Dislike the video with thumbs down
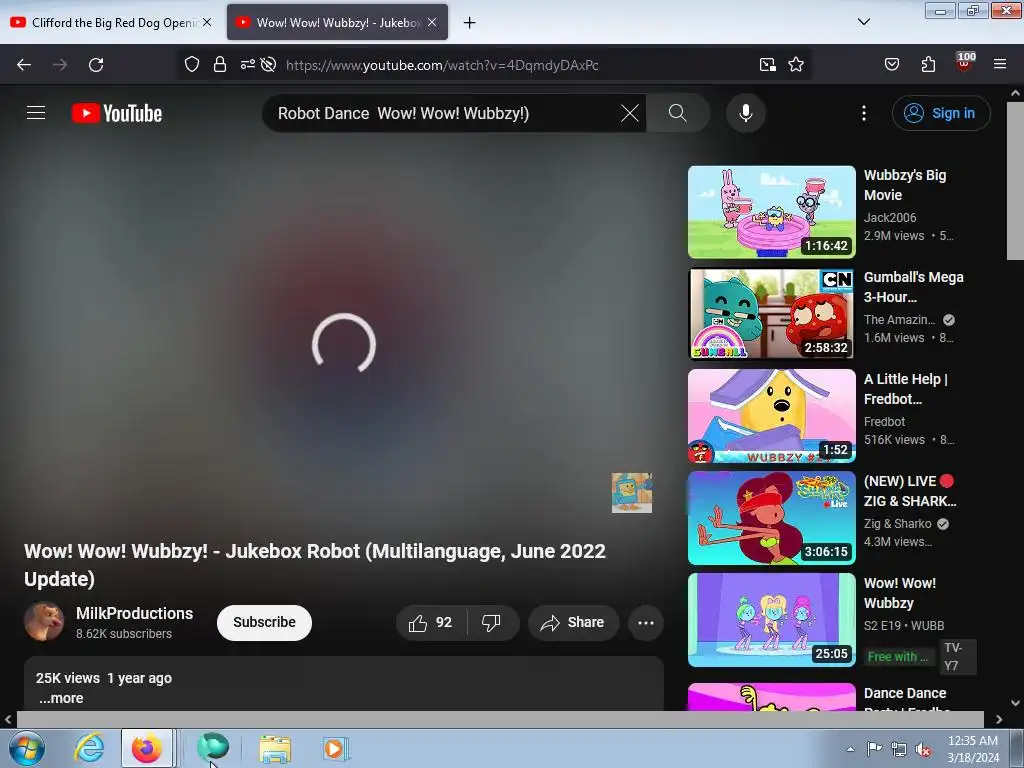This screenshot has height=768, width=1024. tap(492, 622)
